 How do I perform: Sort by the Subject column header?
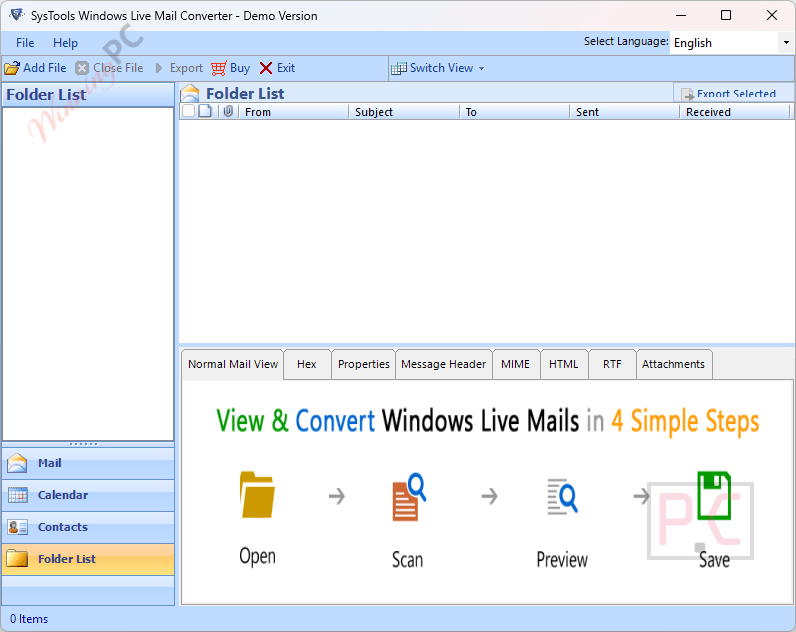point(404,112)
